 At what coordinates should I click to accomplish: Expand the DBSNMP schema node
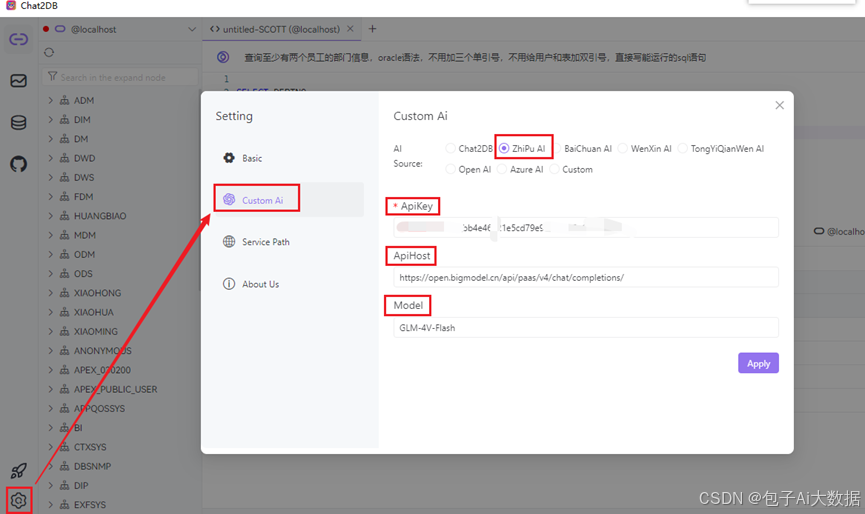(x=50, y=466)
